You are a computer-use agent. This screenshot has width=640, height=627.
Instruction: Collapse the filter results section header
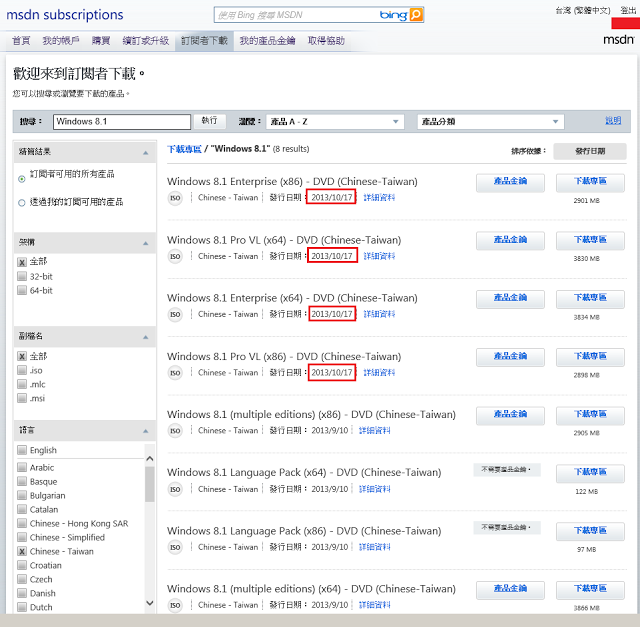(x=85, y=152)
